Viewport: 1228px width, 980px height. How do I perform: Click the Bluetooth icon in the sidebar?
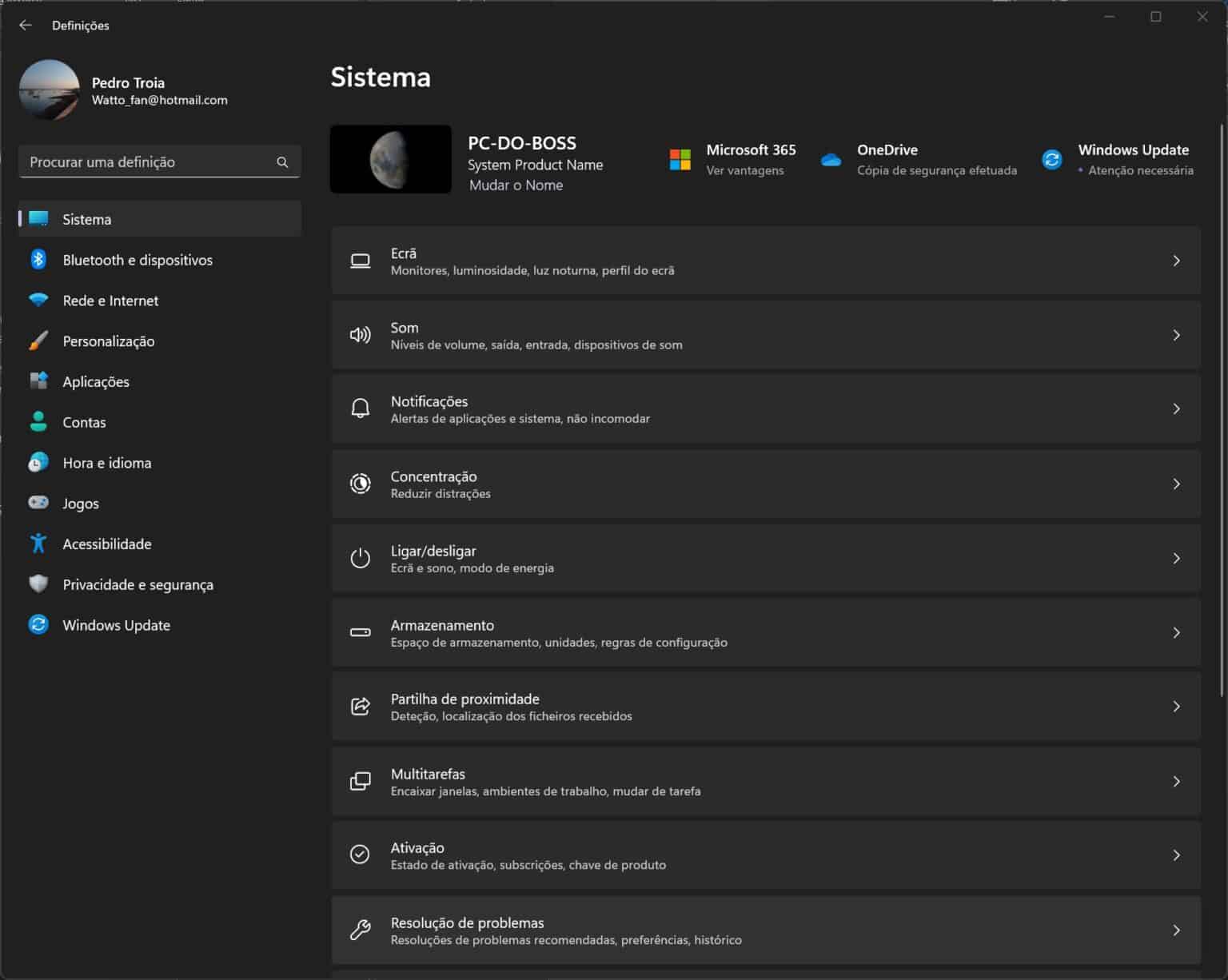(x=38, y=259)
